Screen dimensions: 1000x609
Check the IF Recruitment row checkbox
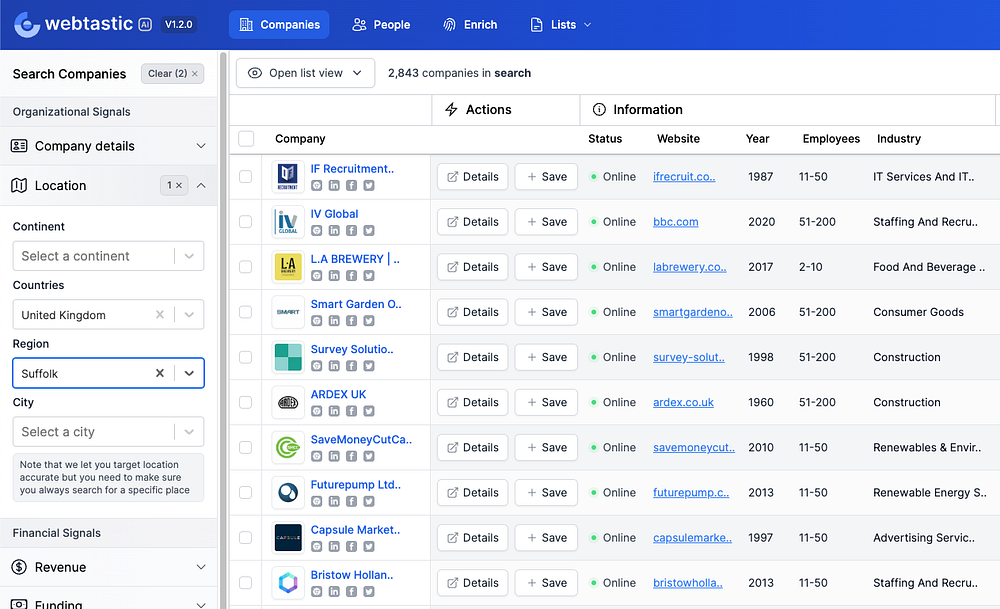coord(246,177)
